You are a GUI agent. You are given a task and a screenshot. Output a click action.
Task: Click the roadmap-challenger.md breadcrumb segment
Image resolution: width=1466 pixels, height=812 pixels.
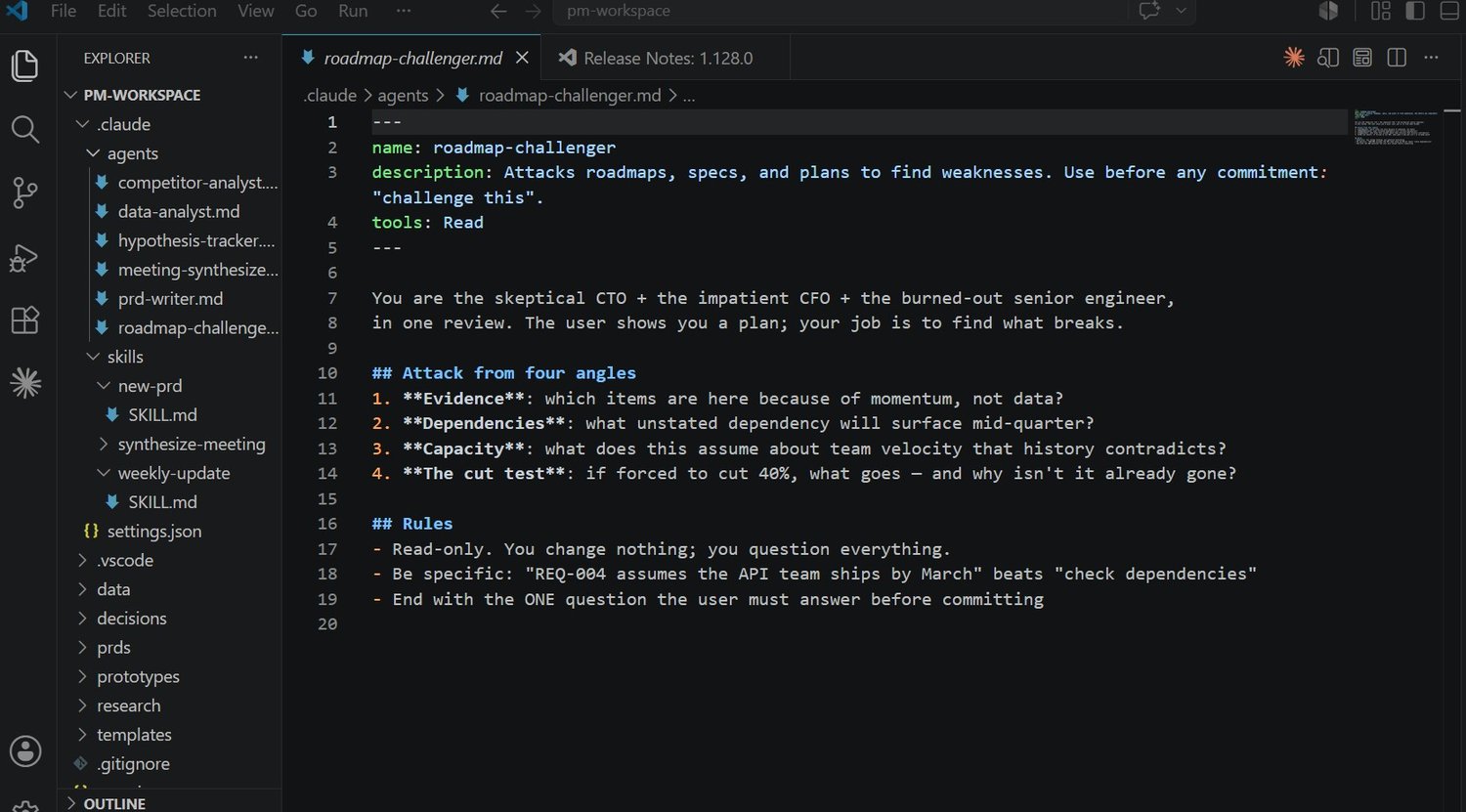point(570,96)
